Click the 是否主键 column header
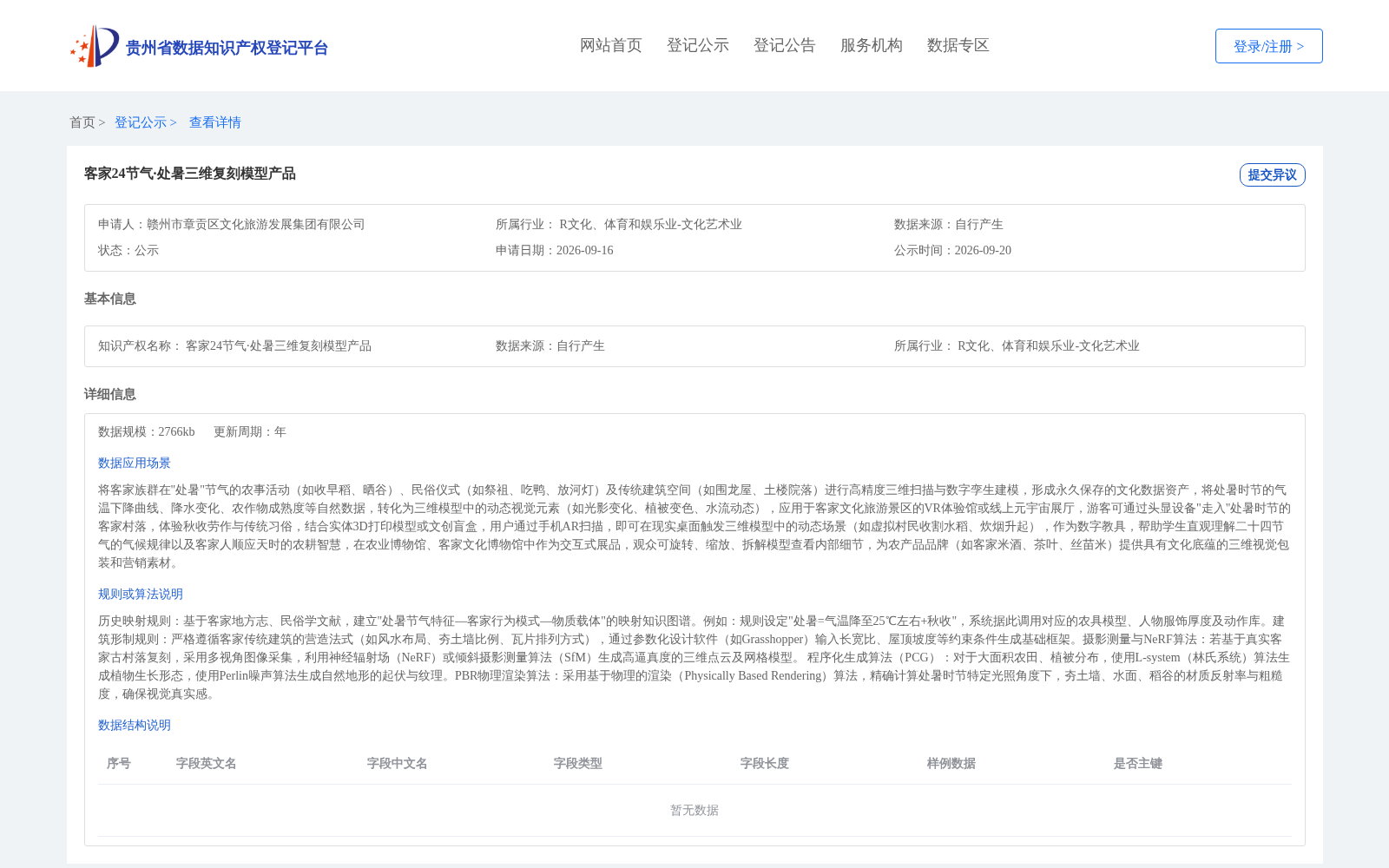Viewport: 1389px width, 868px height. pyautogui.click(x=1138, y=763)
